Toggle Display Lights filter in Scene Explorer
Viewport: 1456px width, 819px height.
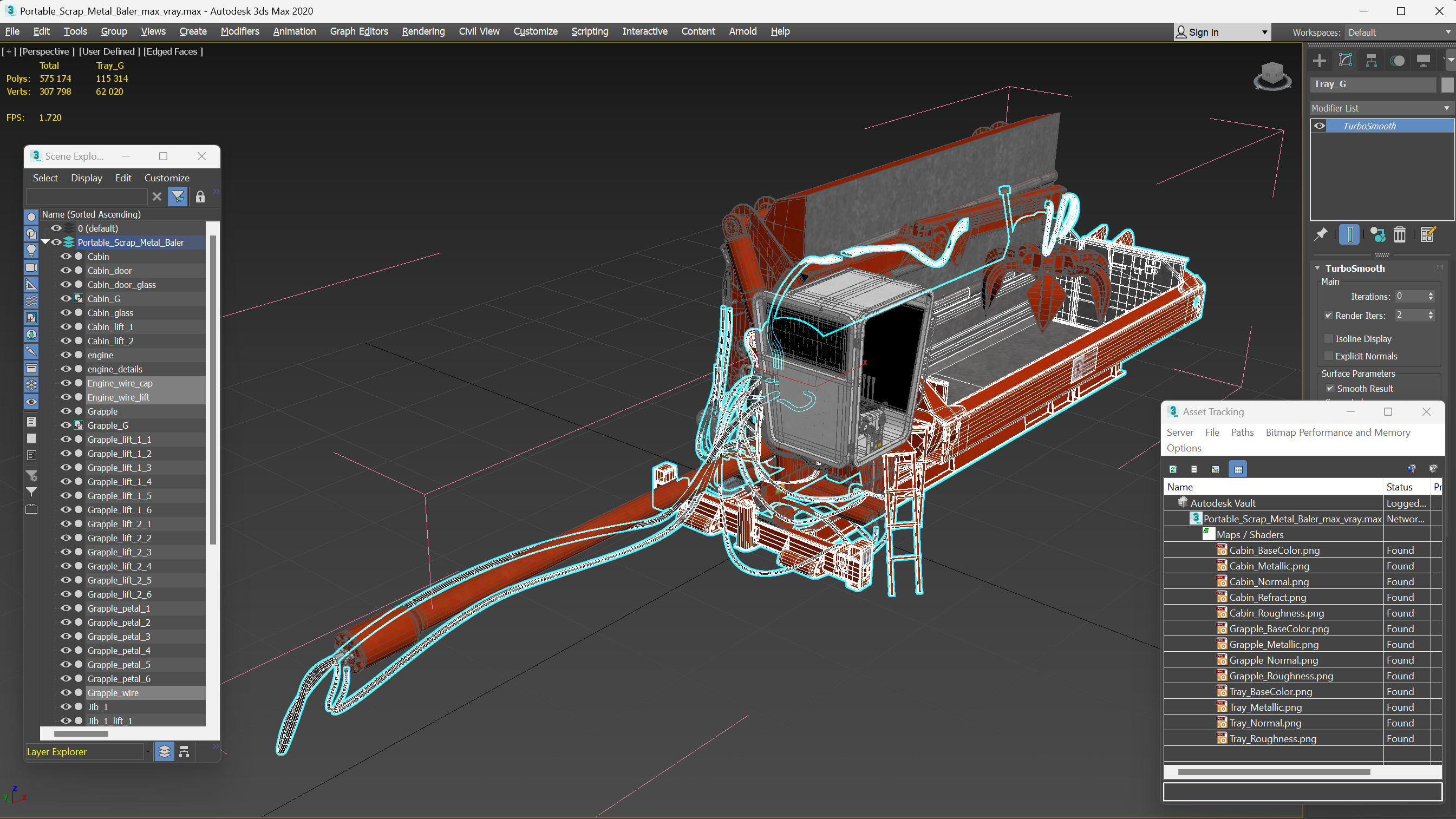coord(31,251)
